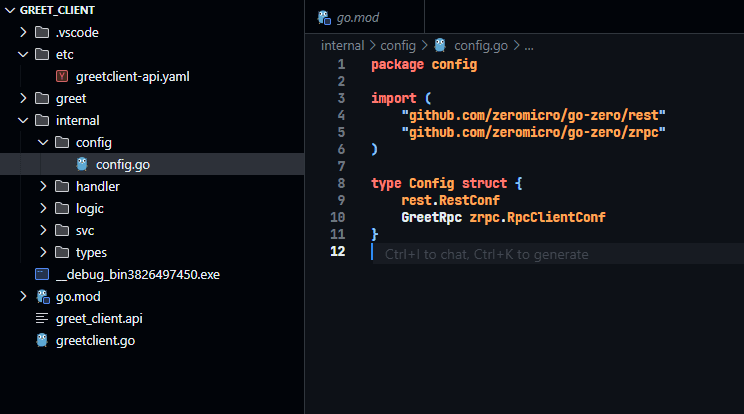Click the gopher icon in the breadcrumb bar
Image resolution: width=744 pixels, height=414 pixels.
(439, 45)
